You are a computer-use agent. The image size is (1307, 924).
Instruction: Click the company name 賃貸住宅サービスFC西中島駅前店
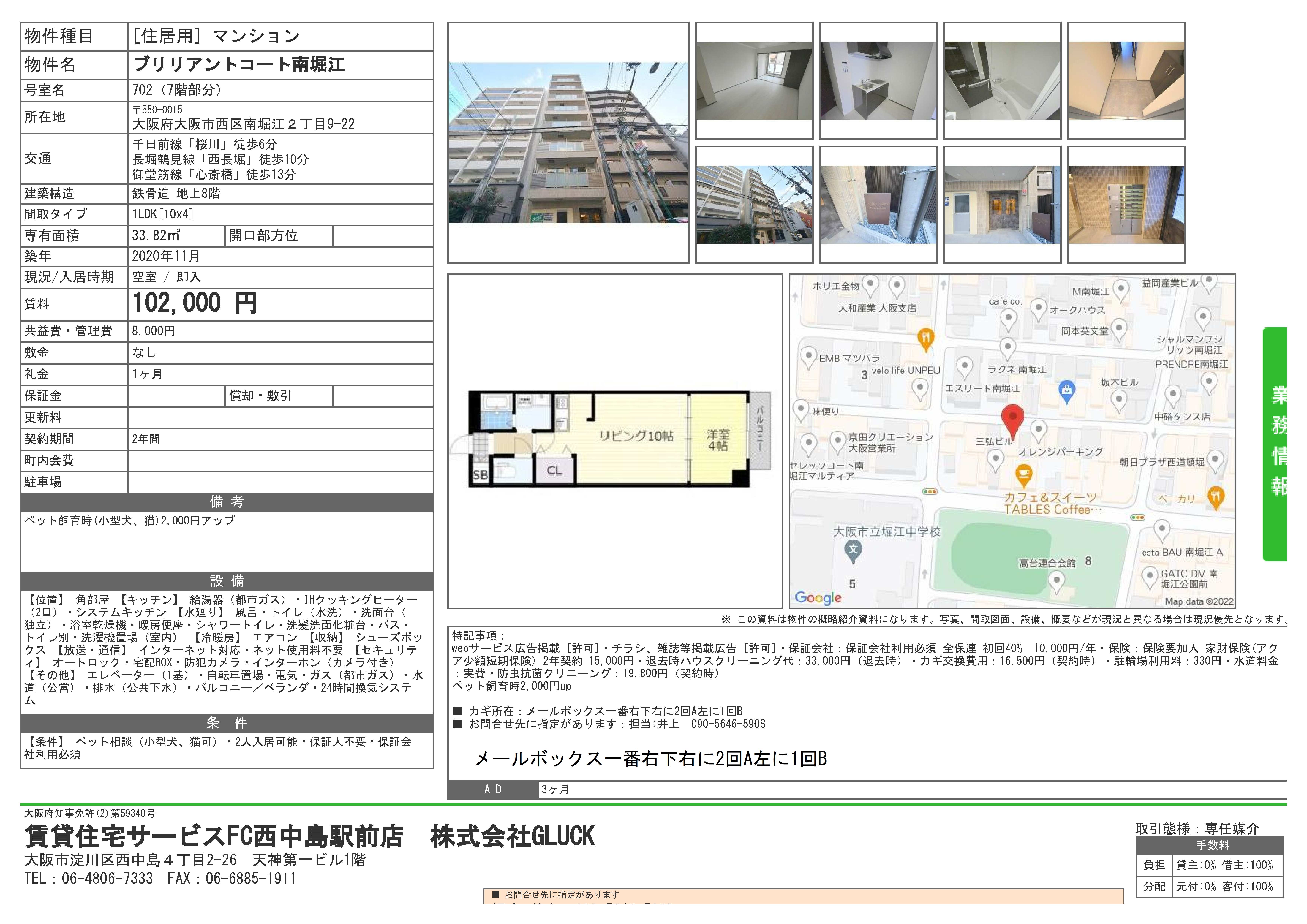click(x=214, y=836)
